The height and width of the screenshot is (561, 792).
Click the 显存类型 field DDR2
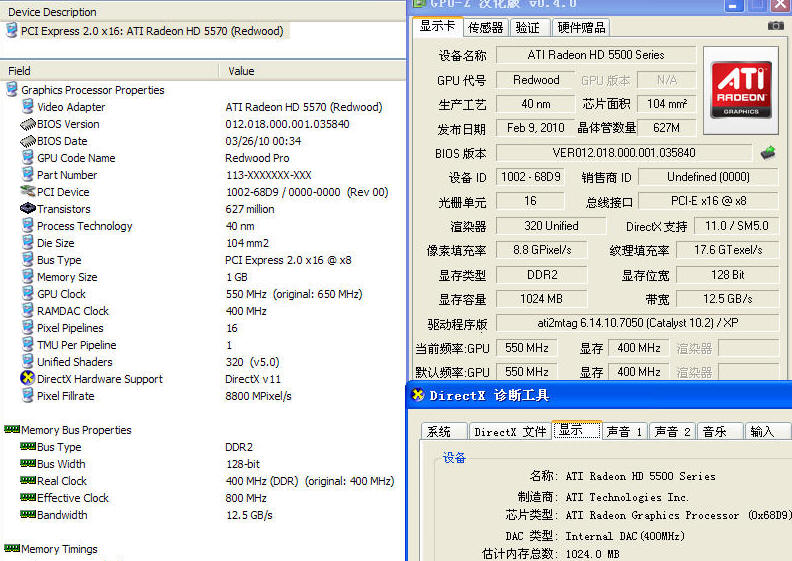coord(542,274)
